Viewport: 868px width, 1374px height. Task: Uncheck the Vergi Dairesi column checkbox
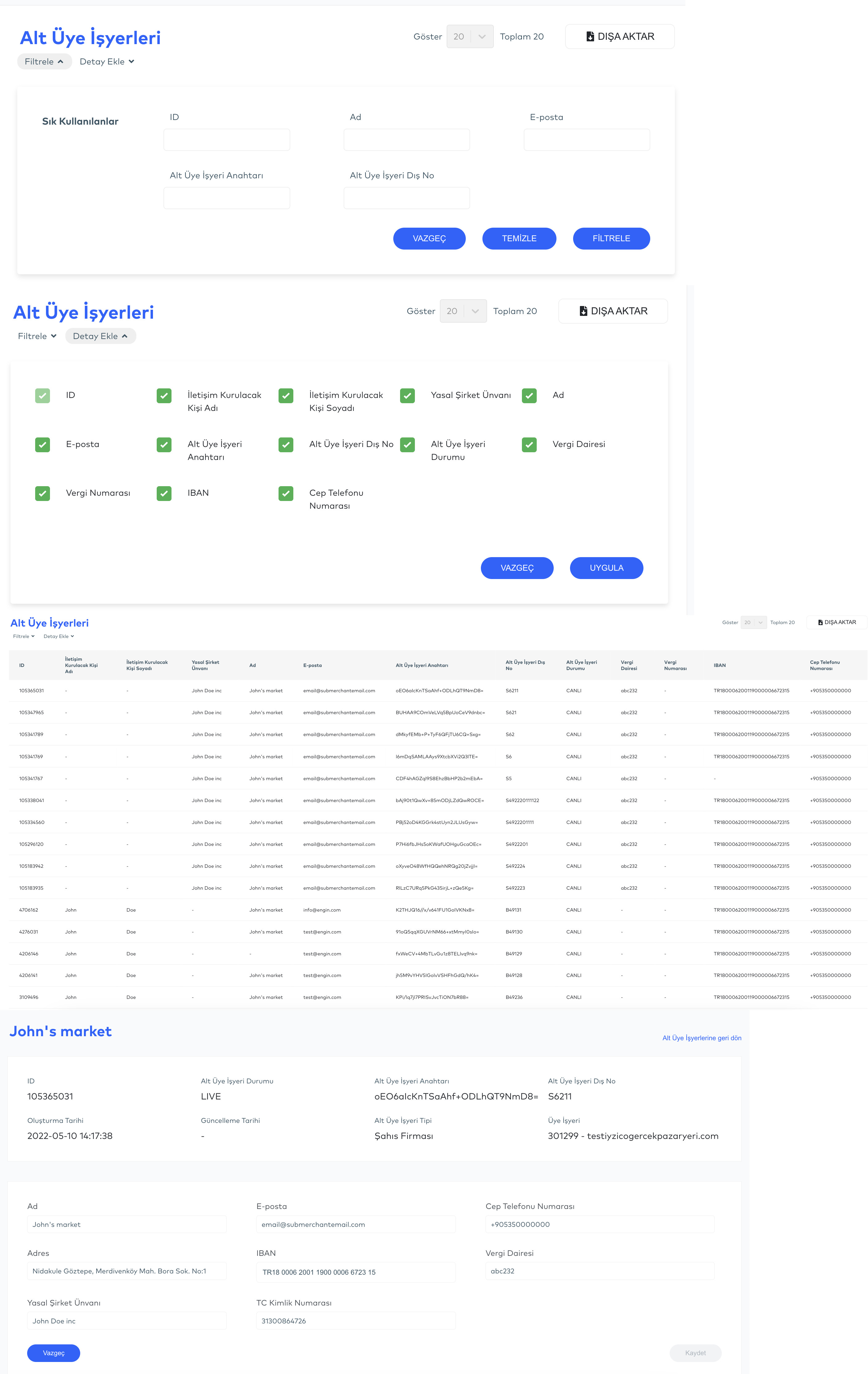(x=529, y=445)
